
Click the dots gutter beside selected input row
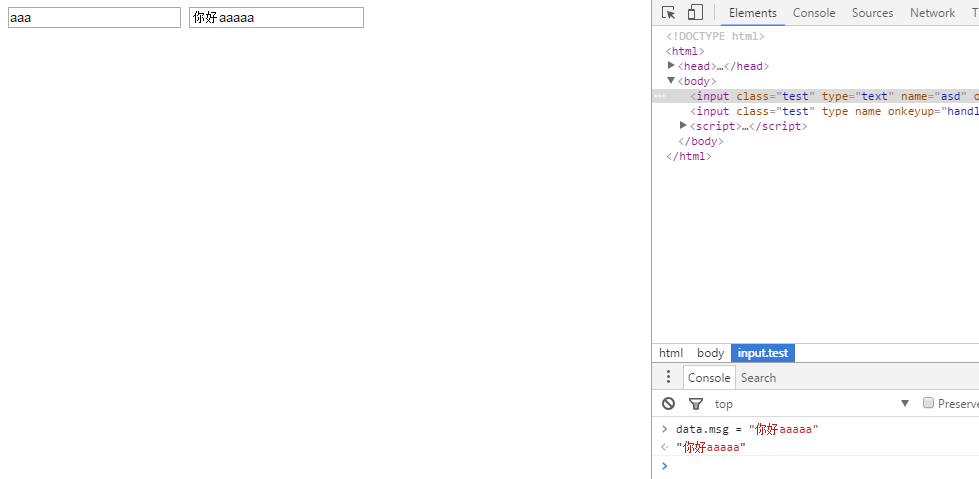pyautogui.click(x=660, y=96)
